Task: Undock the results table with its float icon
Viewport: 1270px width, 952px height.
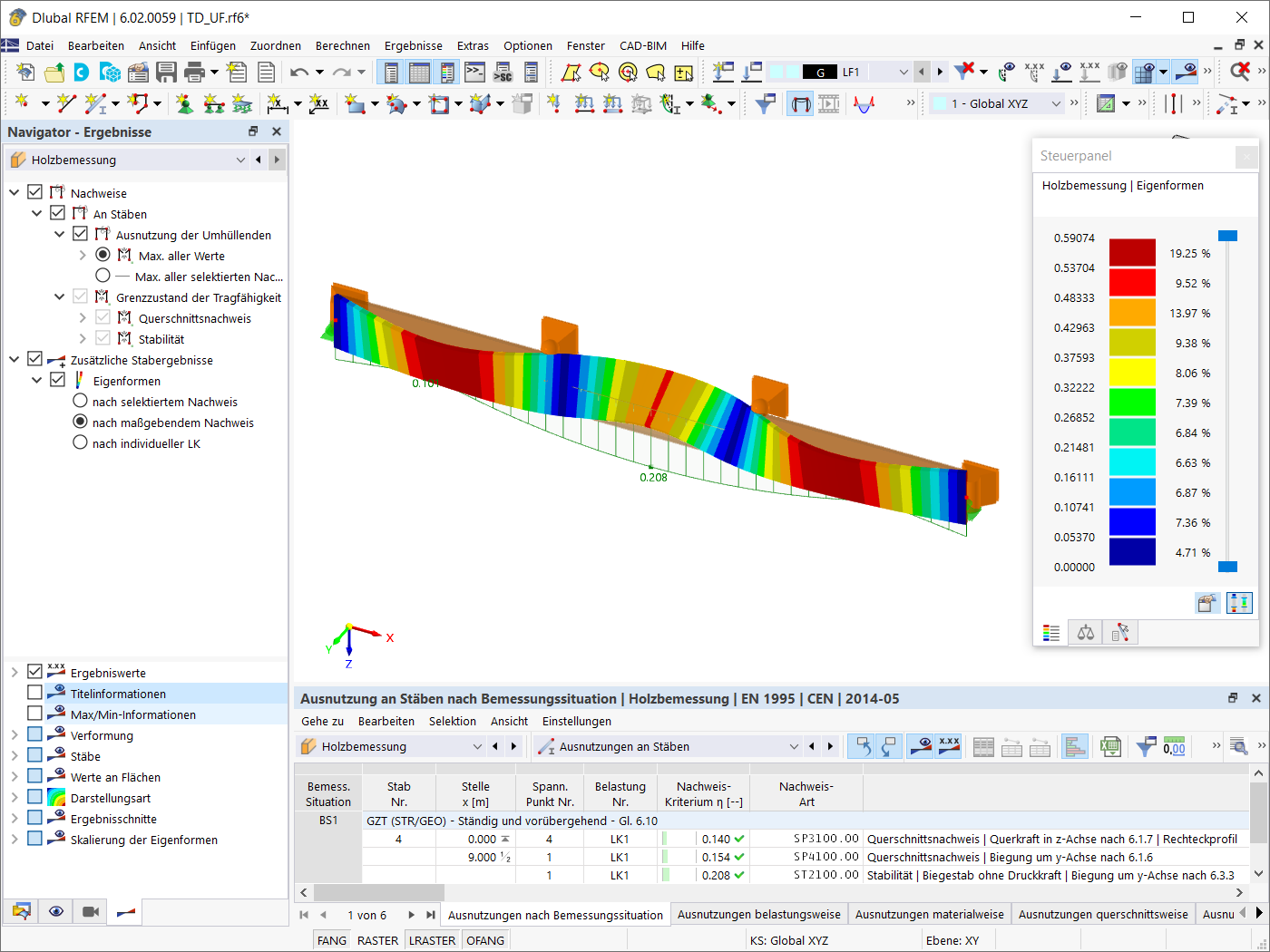Action: click(1233, 698)
